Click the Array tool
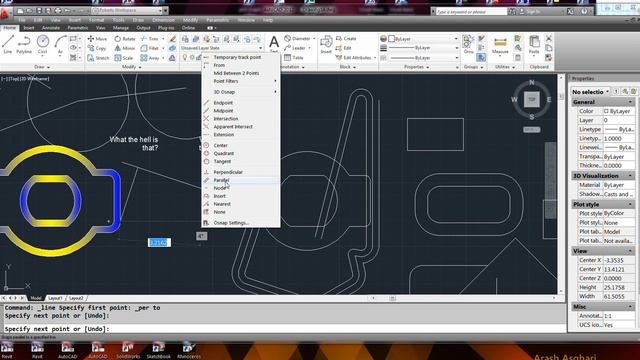The height and width of the screenshot is (360, 640). (150, 58)
